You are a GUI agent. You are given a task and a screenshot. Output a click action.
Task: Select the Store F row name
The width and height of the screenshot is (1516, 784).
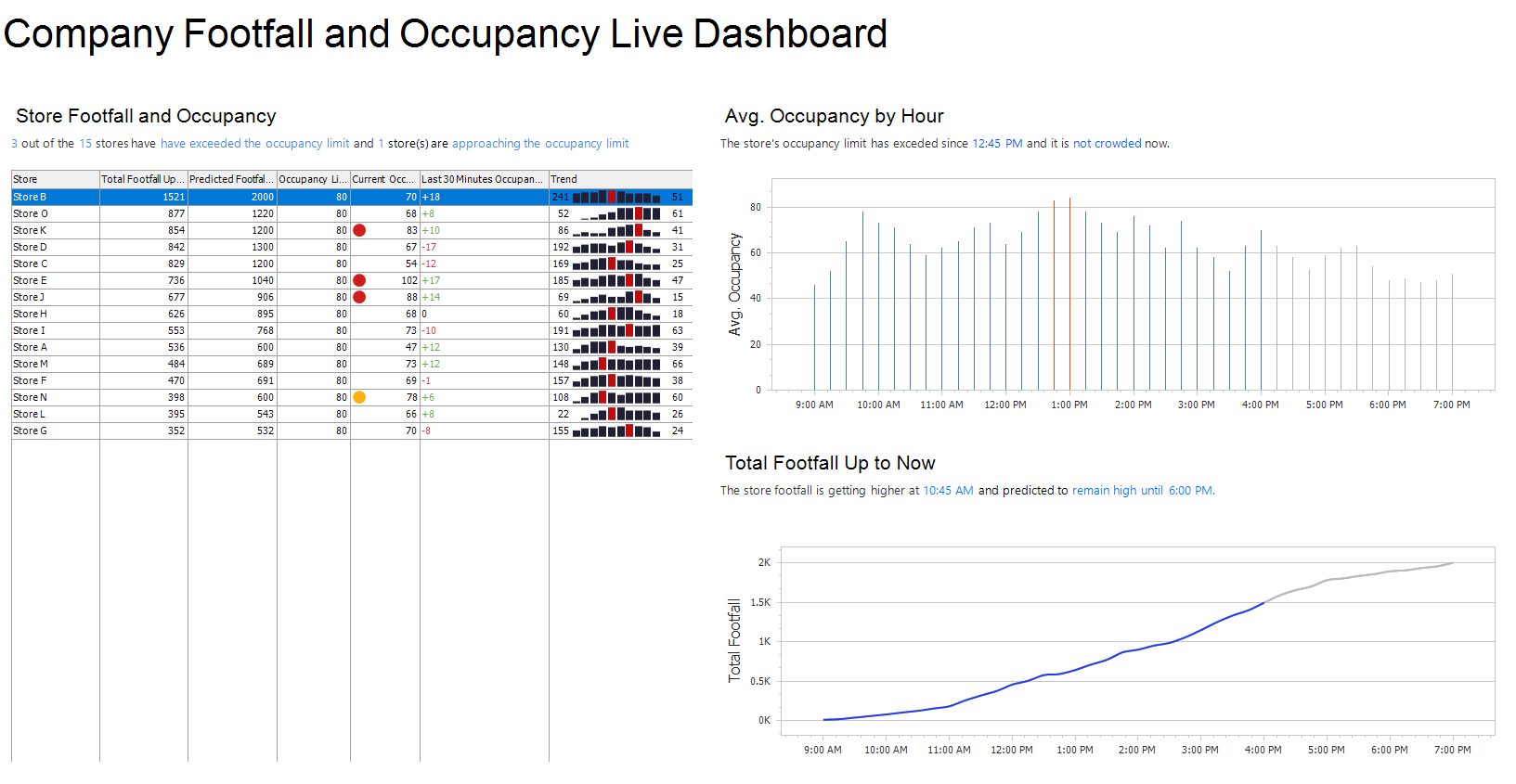pos(30,380)
